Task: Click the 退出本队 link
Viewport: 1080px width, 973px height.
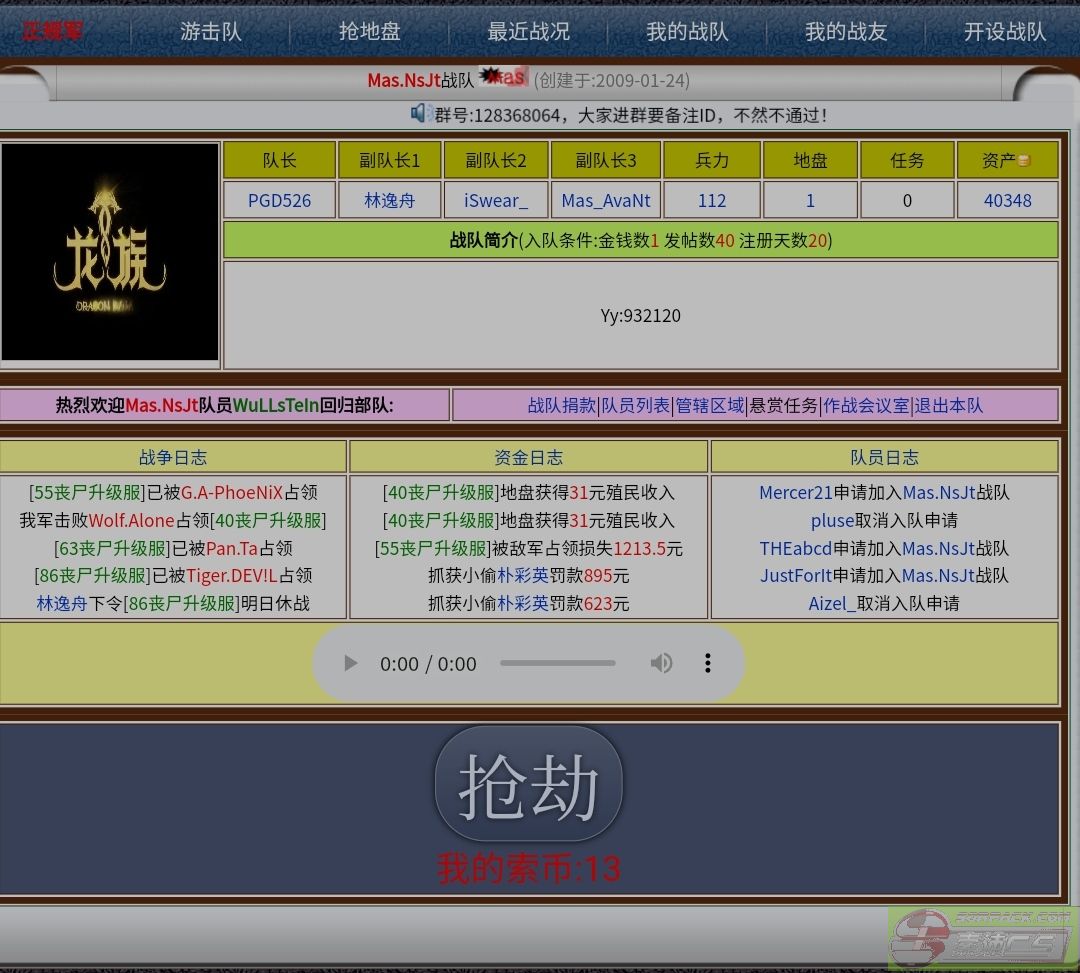Action: pos(949,405)
